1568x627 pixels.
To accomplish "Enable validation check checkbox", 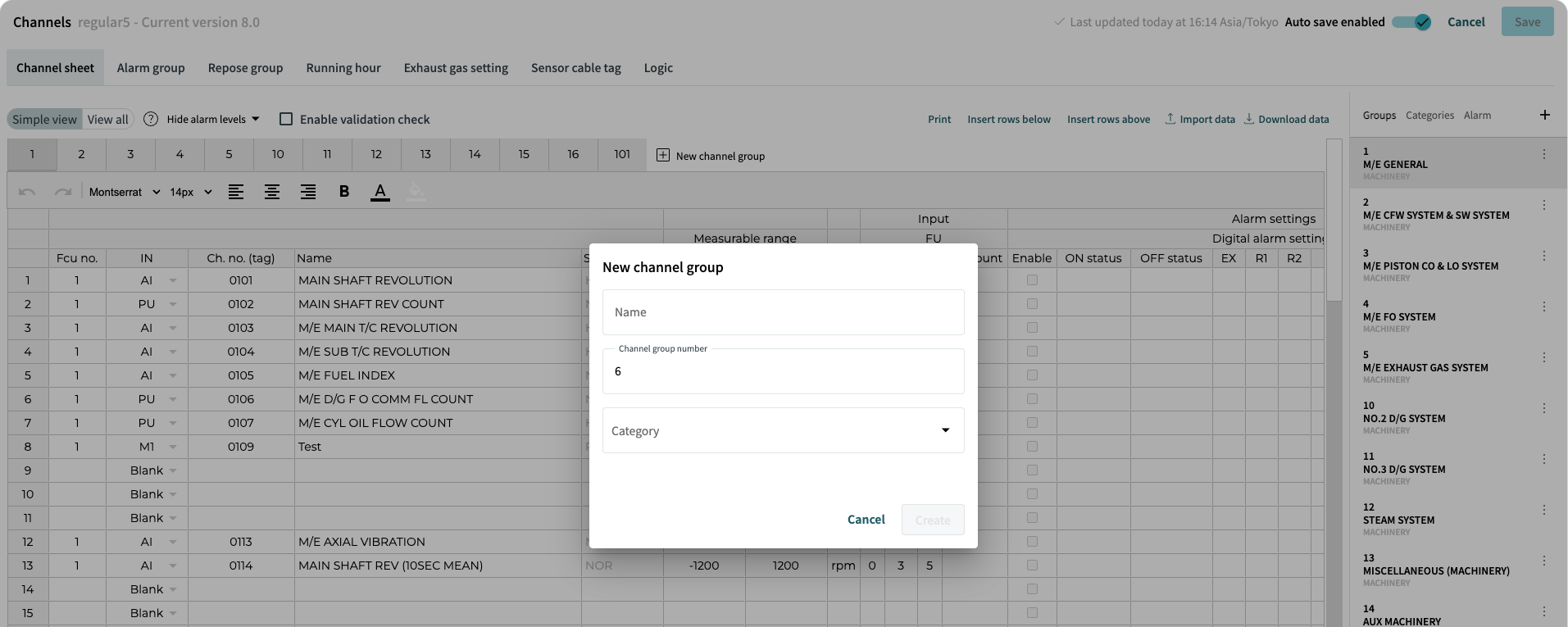I will [x=286, y=119].
